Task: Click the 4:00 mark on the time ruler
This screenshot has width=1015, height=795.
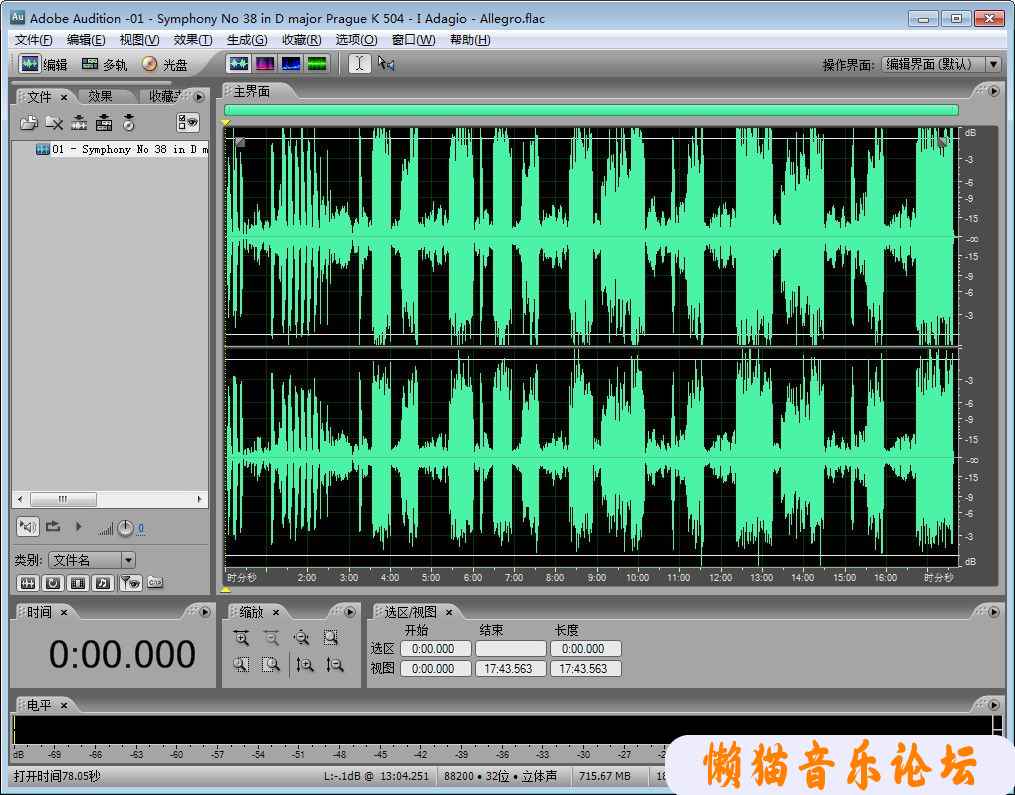Action: pyautogui.click(x=390, y=577)
